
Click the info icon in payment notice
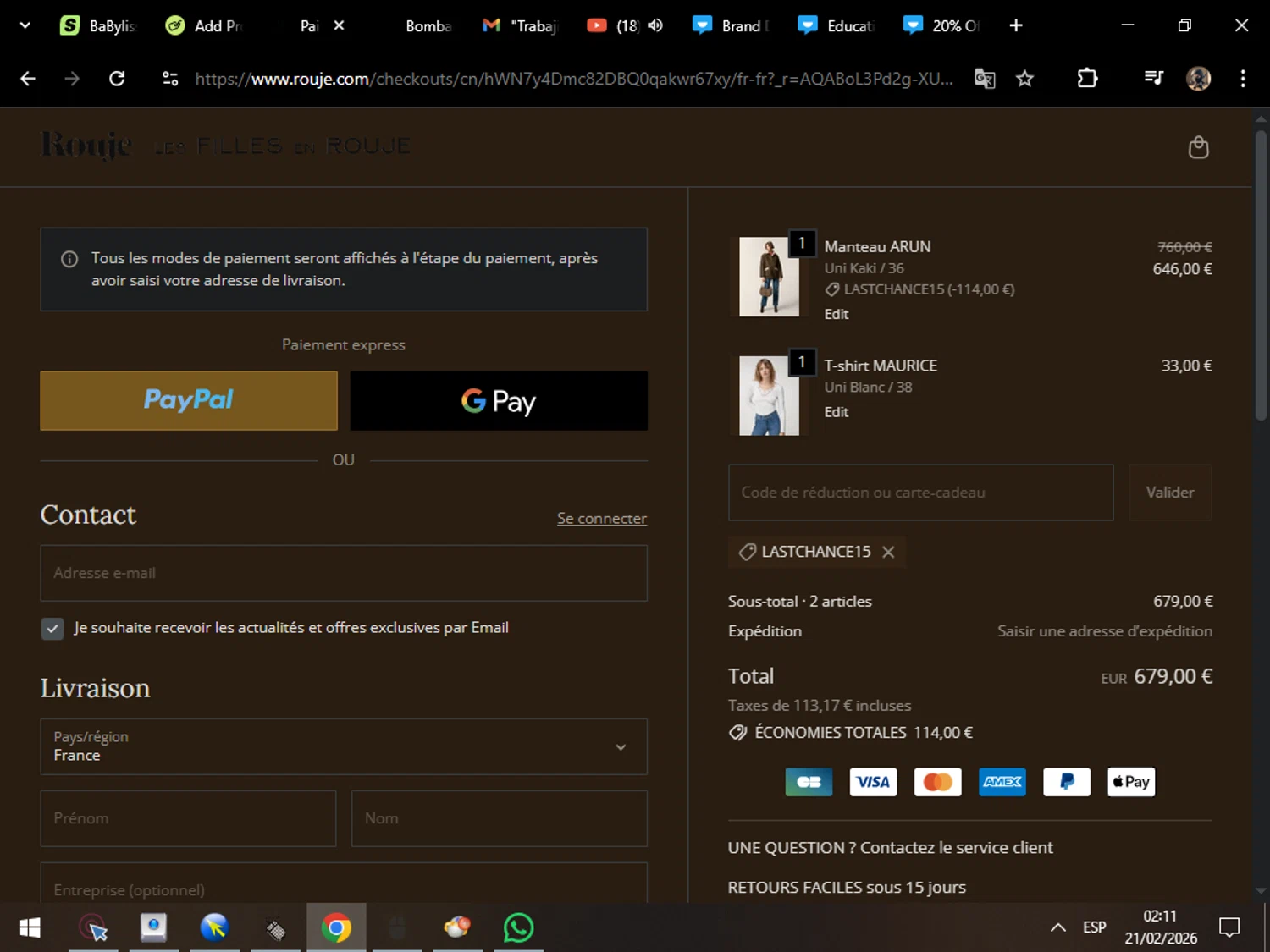point(69,259)
